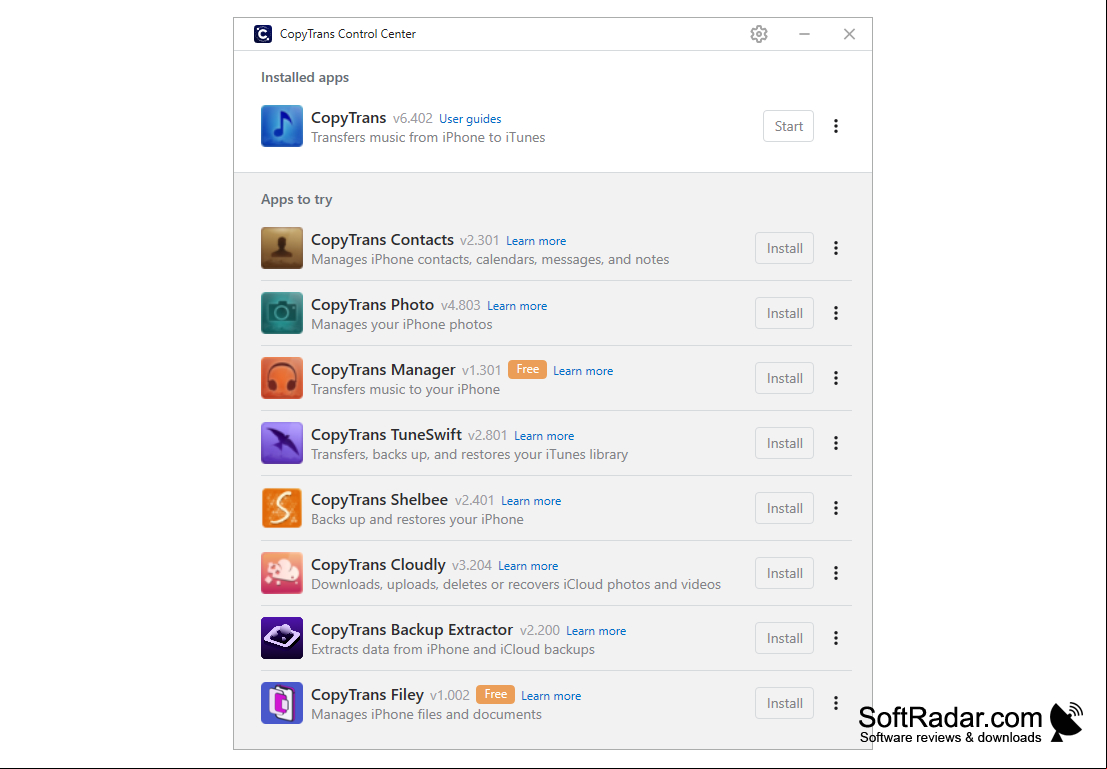Click the Free badge next to CopyTrans Manager

[527, 369]
